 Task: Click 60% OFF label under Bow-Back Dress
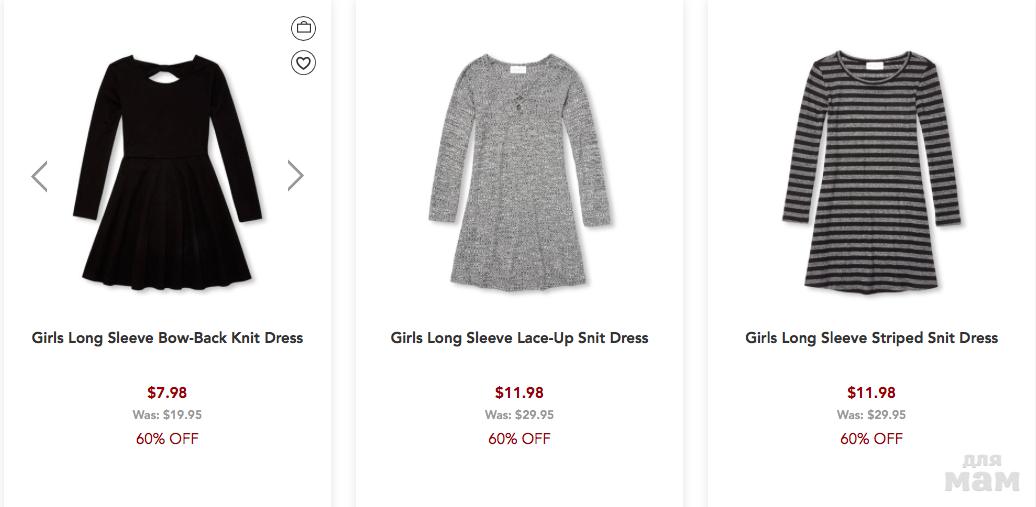tap(167, 439)
